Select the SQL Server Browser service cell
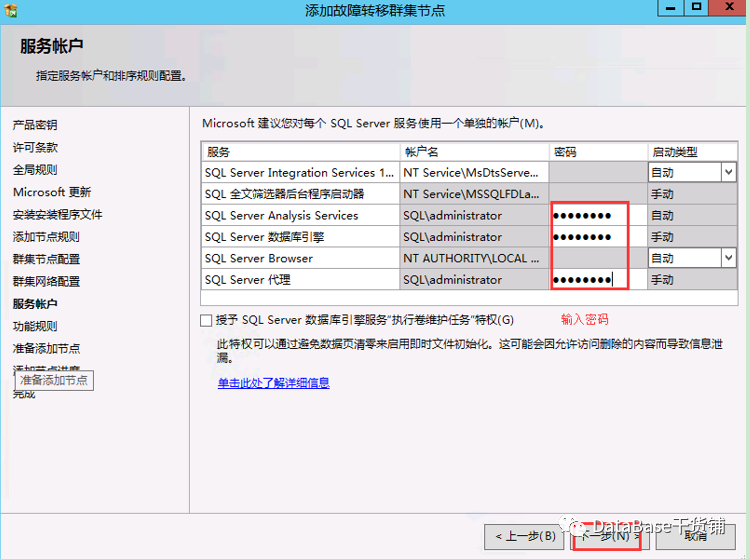Screen dimensions: 750x559 pos(301,258)
